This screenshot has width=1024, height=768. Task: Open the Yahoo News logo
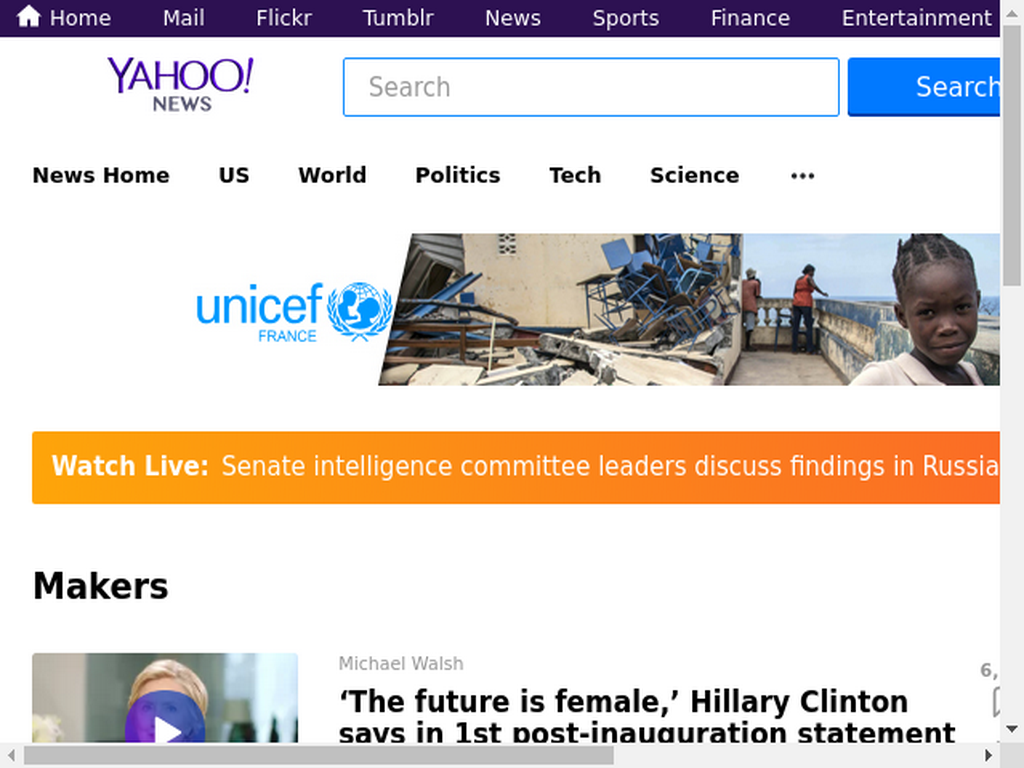coord(180,85)
